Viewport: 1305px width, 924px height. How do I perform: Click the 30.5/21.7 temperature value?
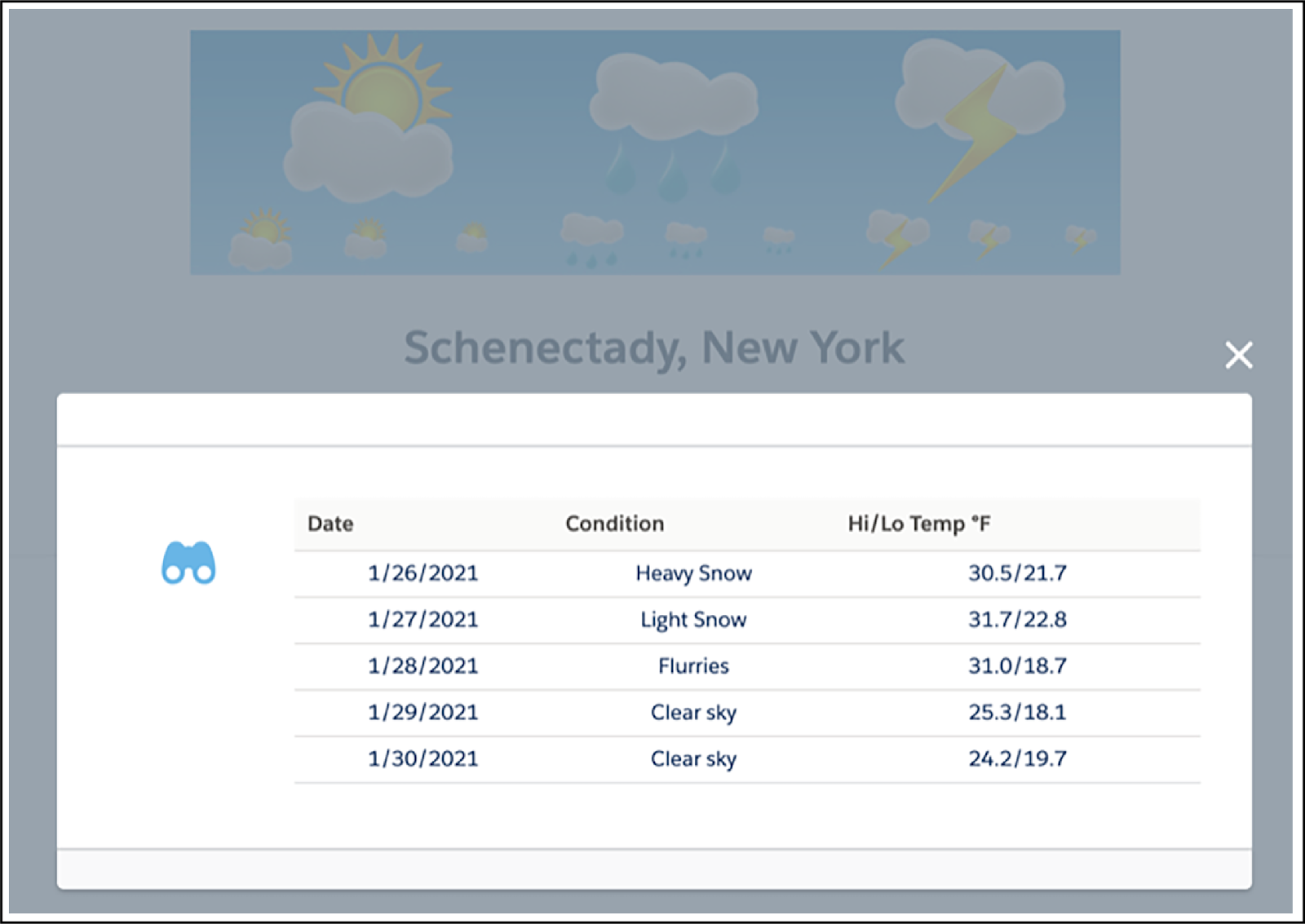pyautogui.click(x=1017, y=573)
